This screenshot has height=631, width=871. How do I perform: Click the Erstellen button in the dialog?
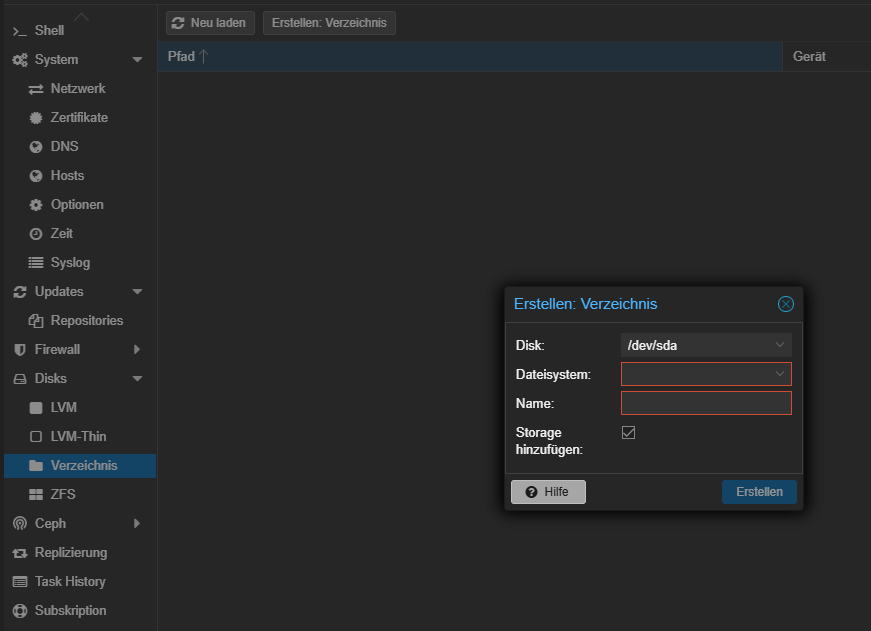[x=759, y=492]
